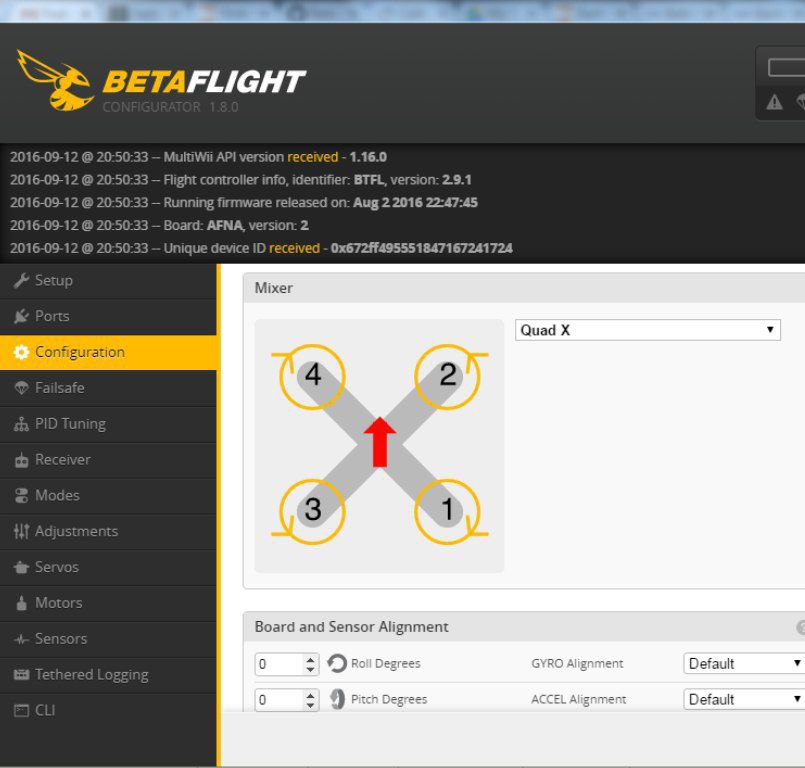
Task: Switch to the Motors tab
Action: (58, 603)
